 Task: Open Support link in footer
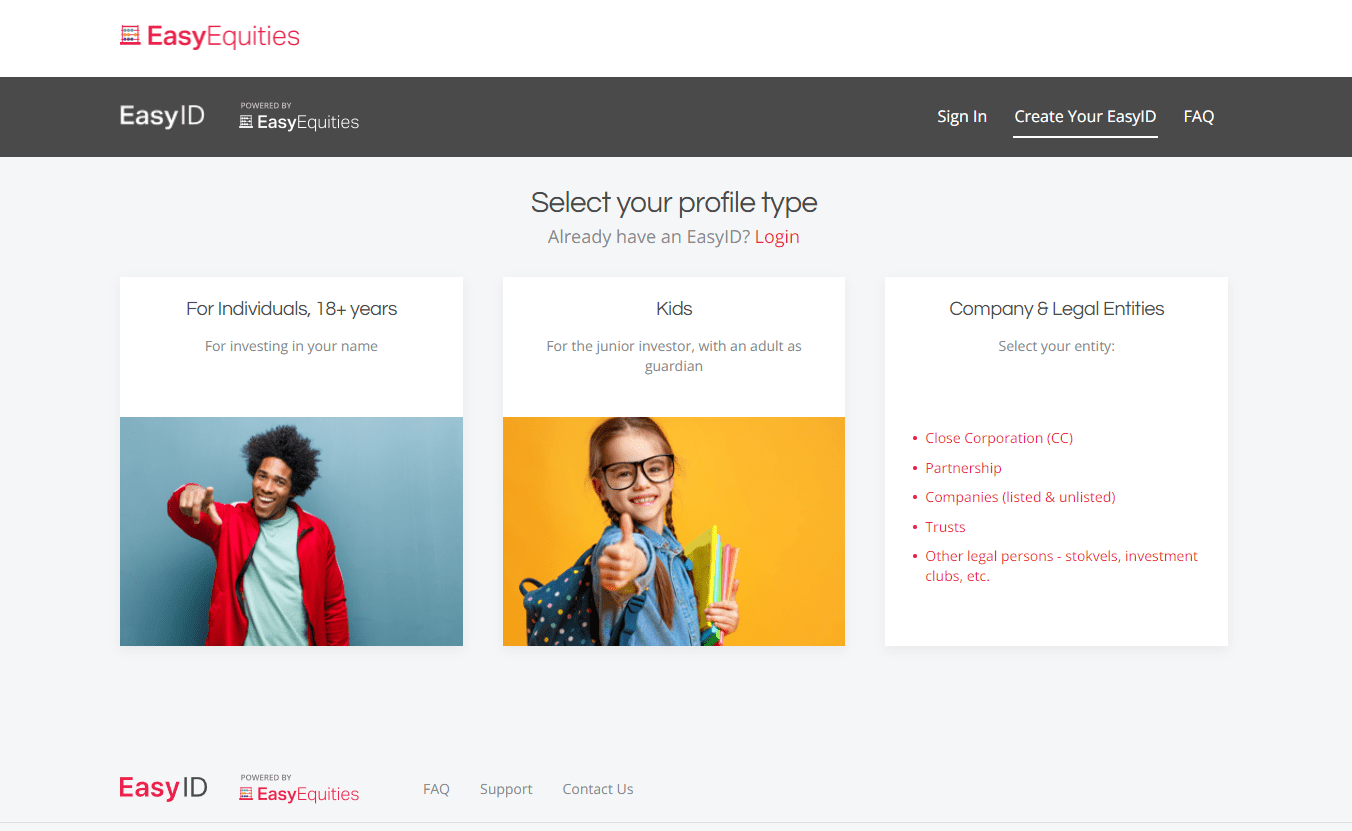(506, 789)
